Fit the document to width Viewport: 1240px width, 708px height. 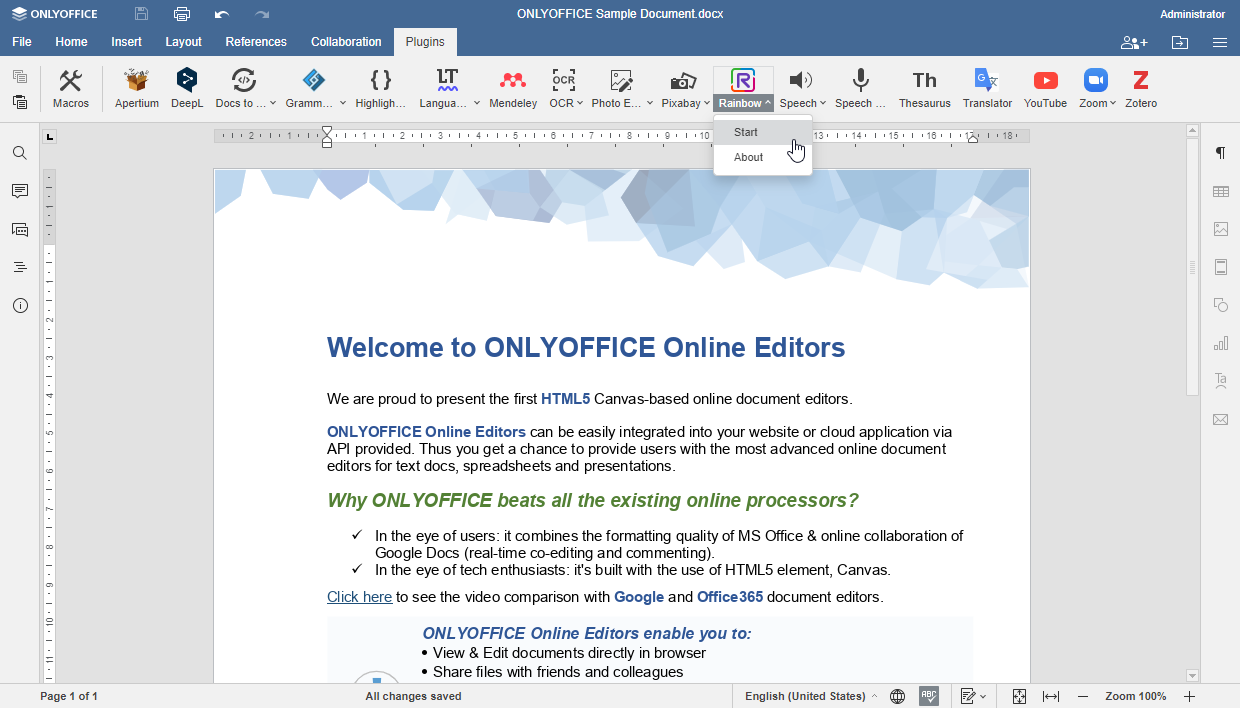tap(1051, 696)
